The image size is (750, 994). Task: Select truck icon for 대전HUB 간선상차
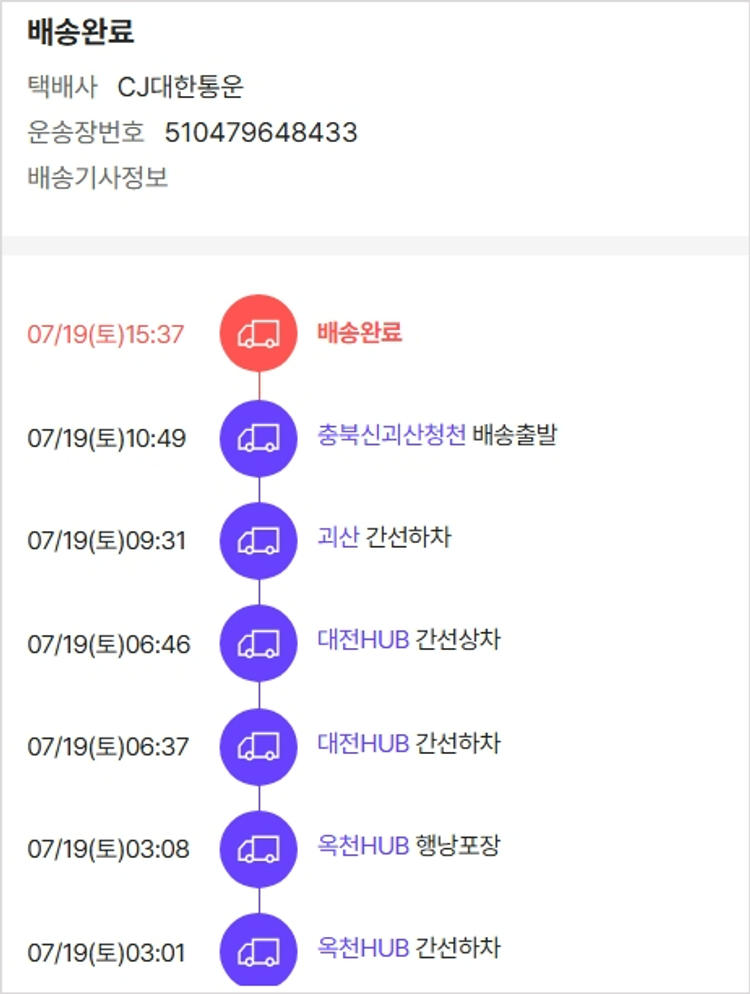click(x=258, y=644)
